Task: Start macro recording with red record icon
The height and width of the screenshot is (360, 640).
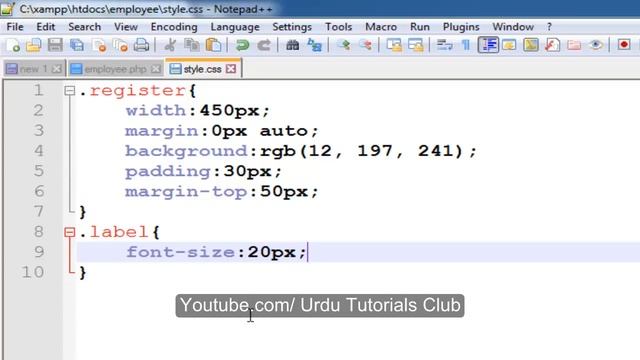Action: pyautogui.click(x=624, y=45)
